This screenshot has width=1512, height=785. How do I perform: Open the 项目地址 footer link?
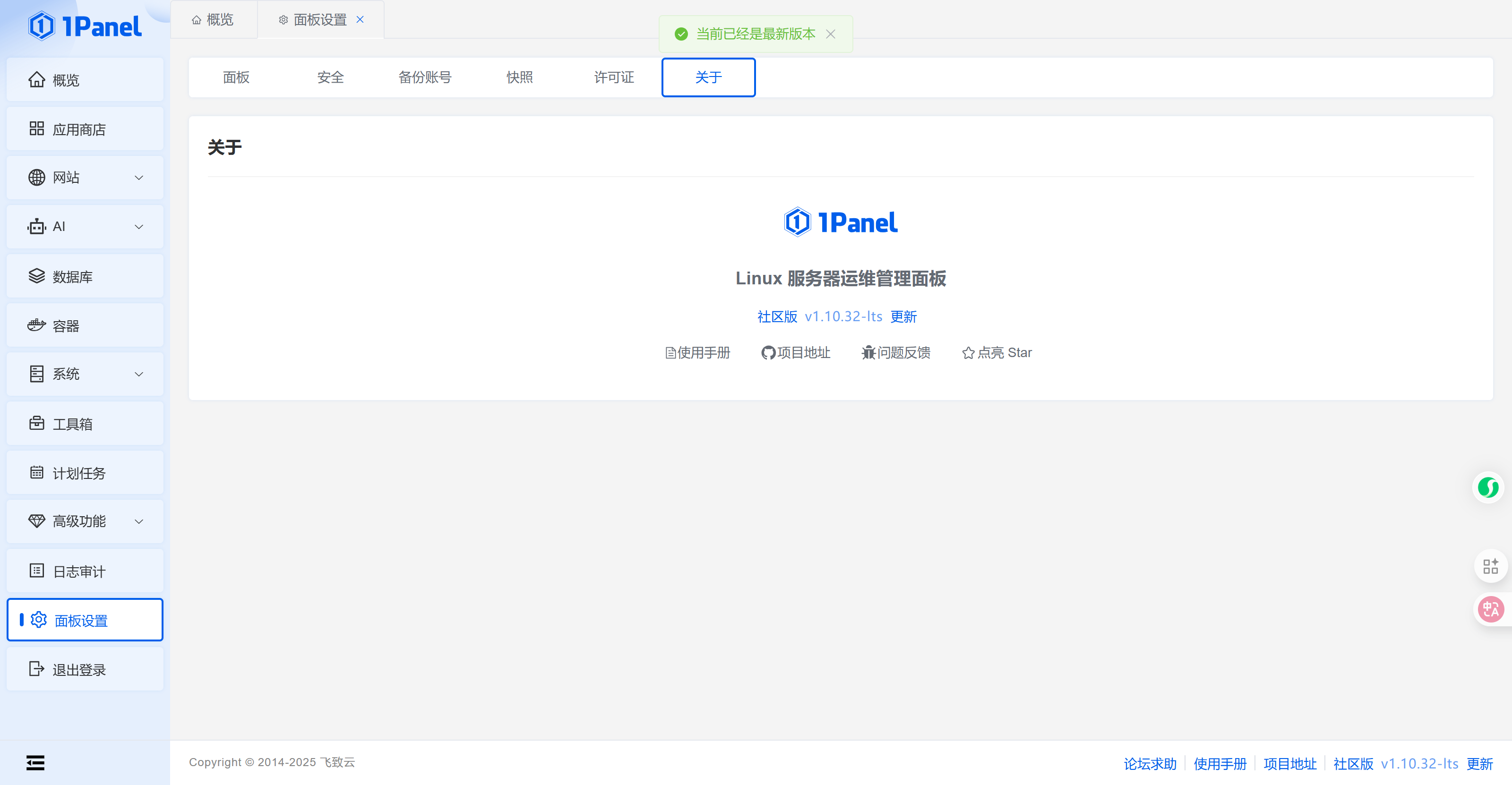coord(1289,763)
